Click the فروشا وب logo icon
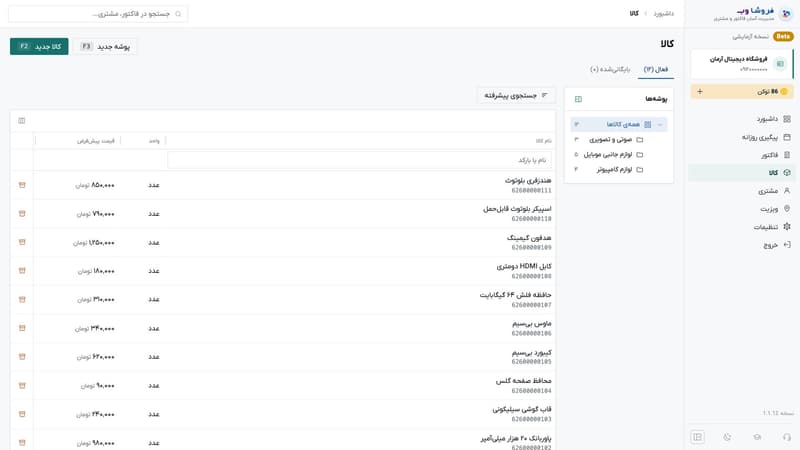The image size is (800, 450). pos(786,14)
